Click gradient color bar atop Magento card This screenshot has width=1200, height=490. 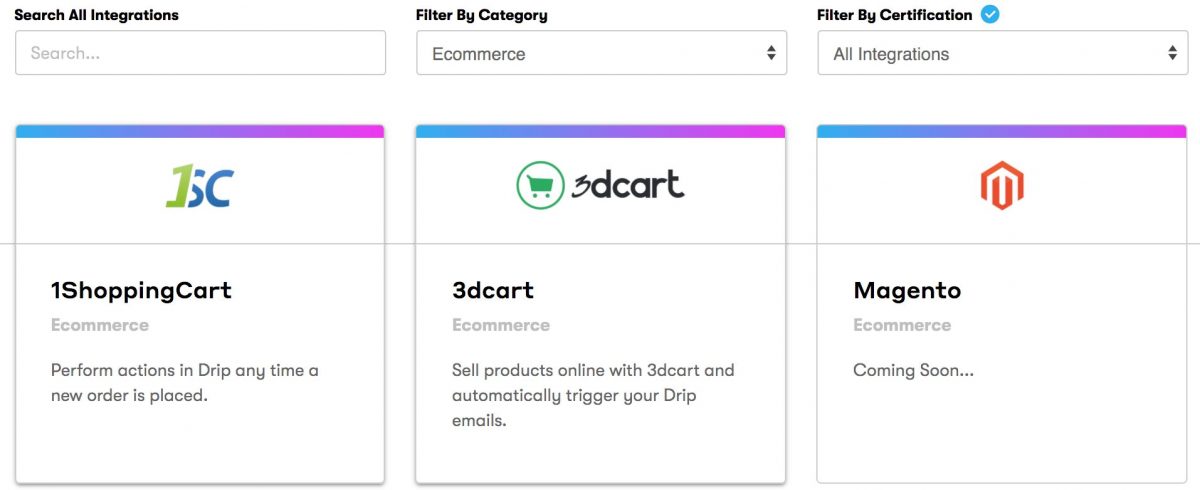tap(1001, 131)
